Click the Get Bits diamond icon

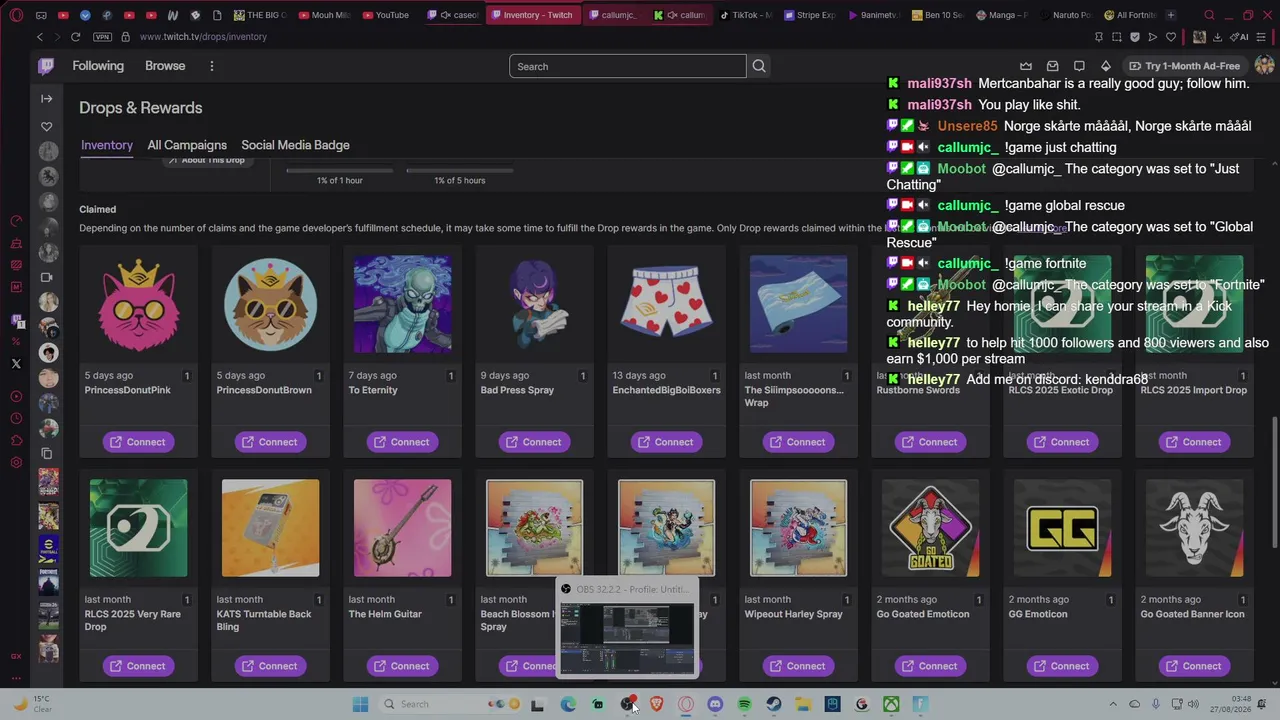1106,66
